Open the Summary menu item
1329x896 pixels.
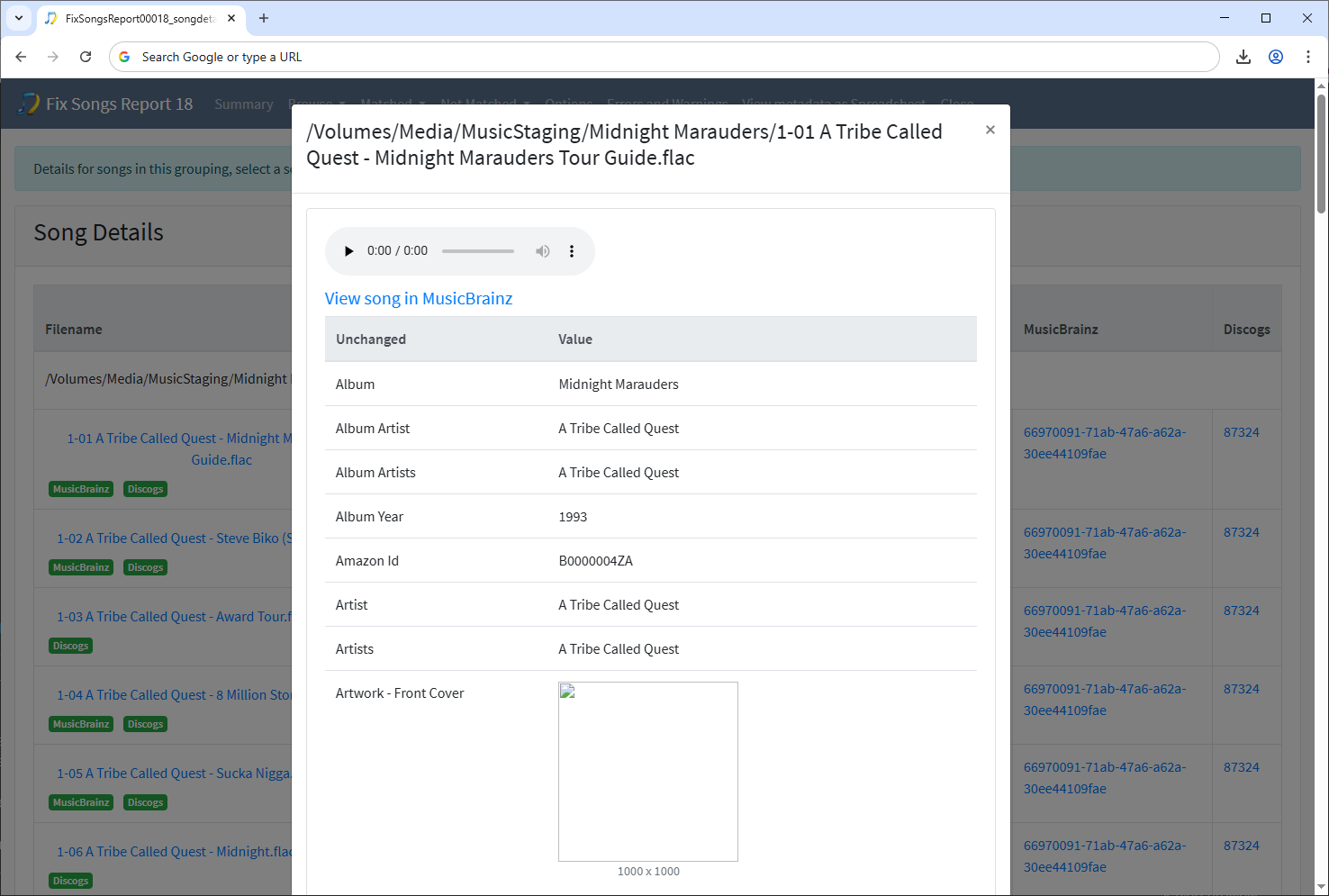(x=244, y=104)
